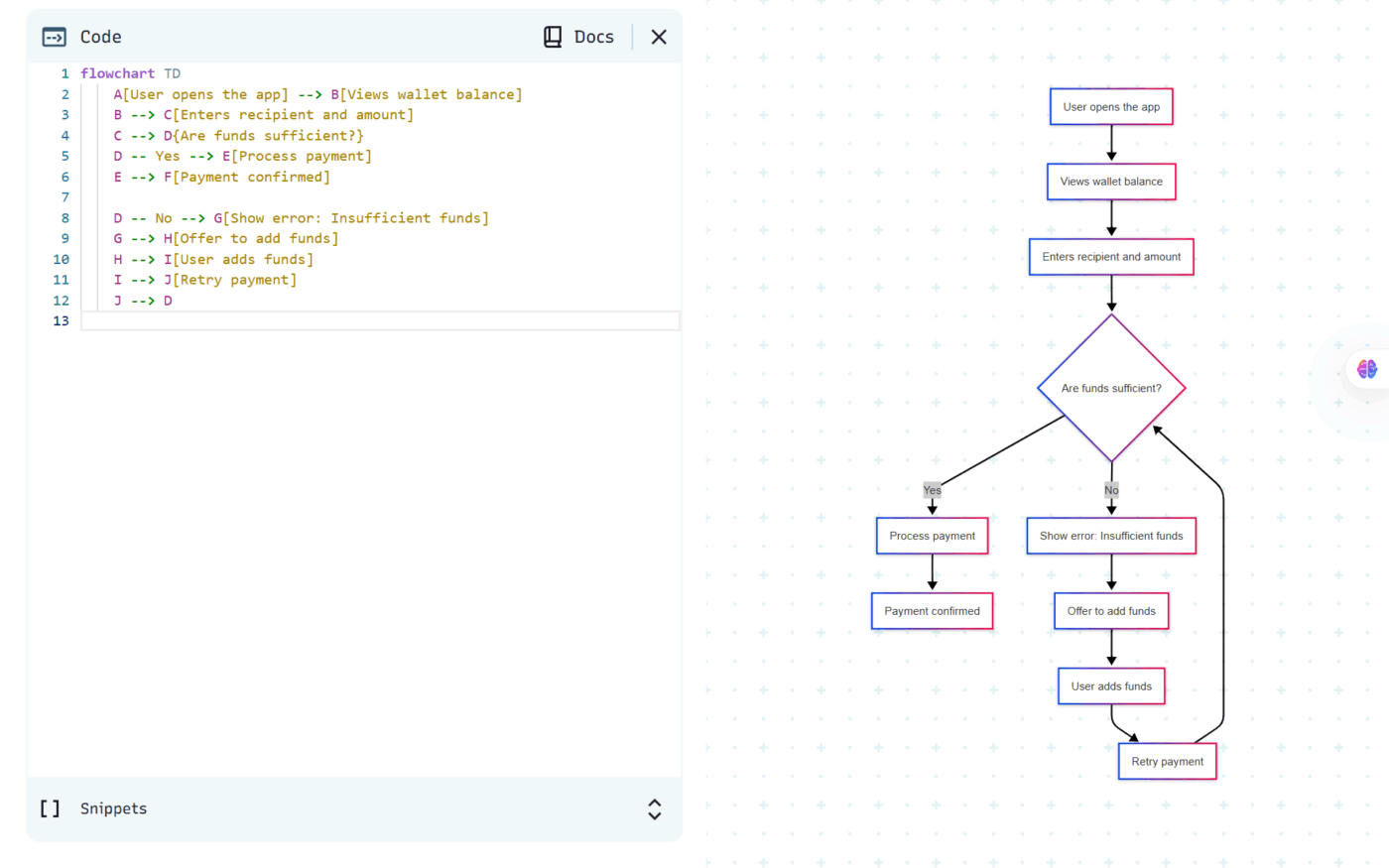1389x868 pixels.
Task: Click the Snippets brackets icon
Action: [x=50, y=808]
